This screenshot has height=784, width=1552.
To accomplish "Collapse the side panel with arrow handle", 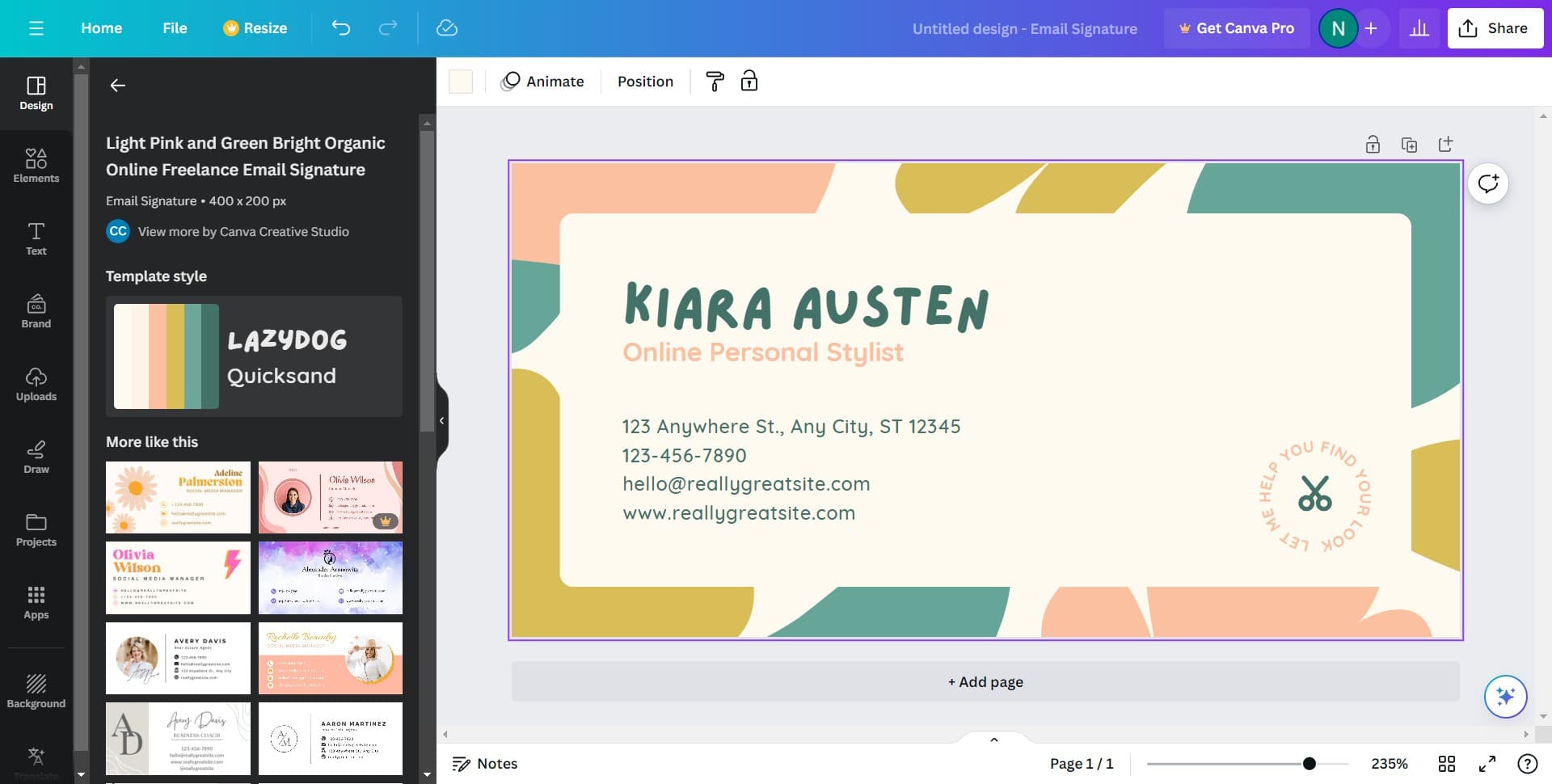I will [441, 420].
